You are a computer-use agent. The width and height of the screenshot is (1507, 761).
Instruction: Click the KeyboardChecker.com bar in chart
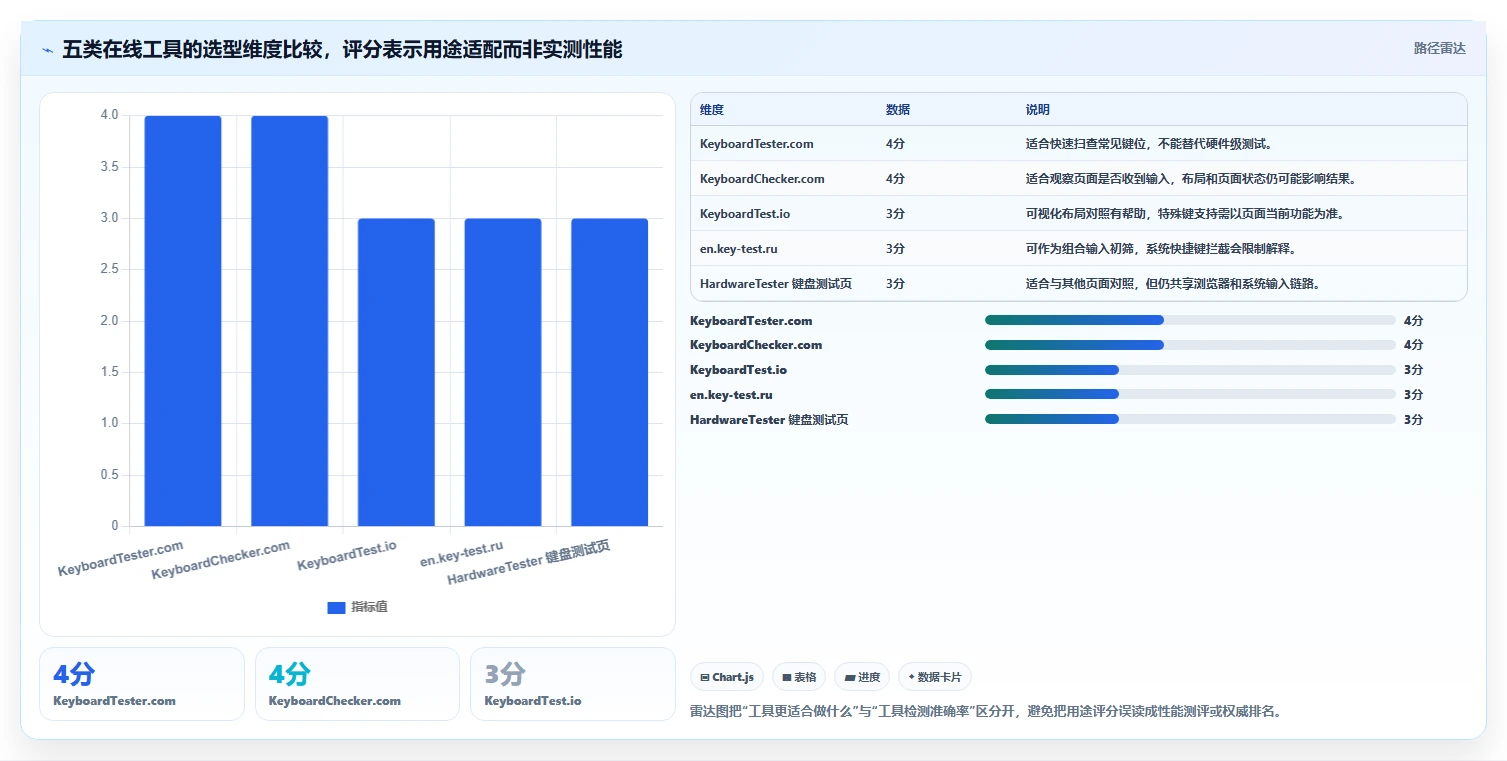click(289, 321)
